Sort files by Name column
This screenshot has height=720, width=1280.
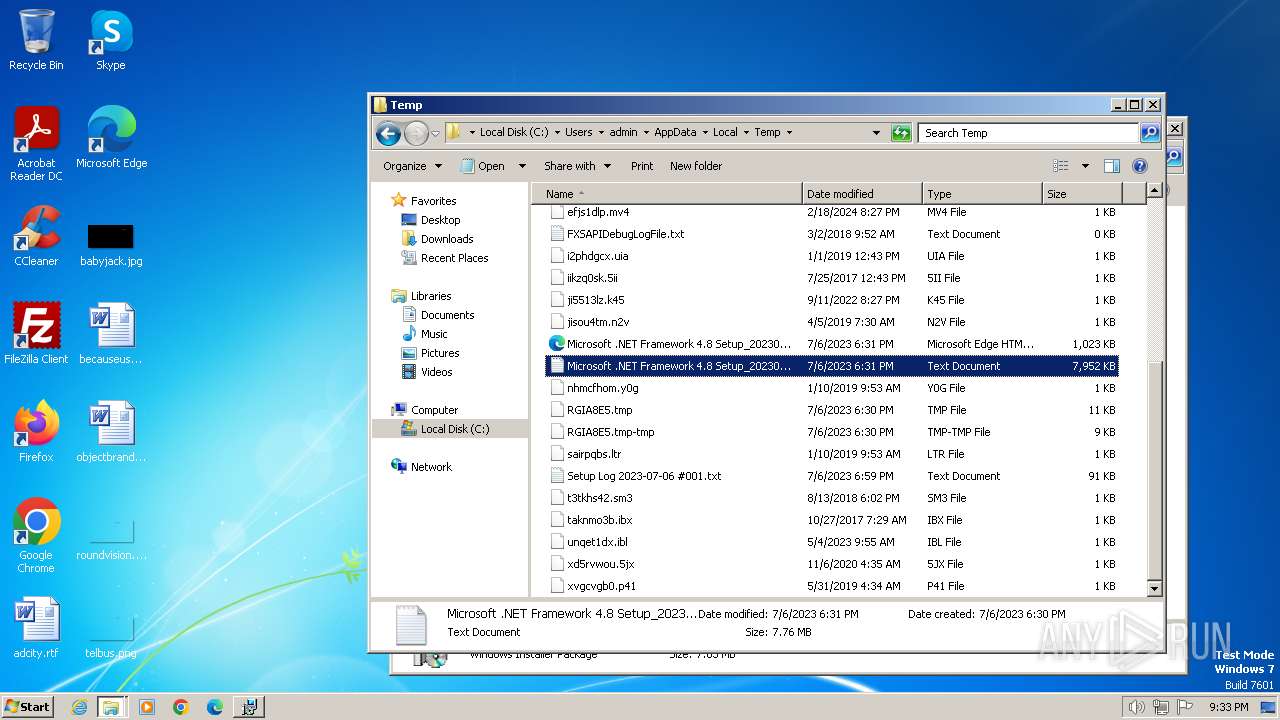coord(666,194)
